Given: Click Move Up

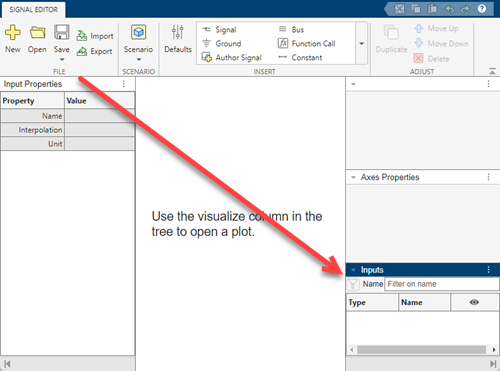Looking at the screenshot, I should [x=436, y=29].
